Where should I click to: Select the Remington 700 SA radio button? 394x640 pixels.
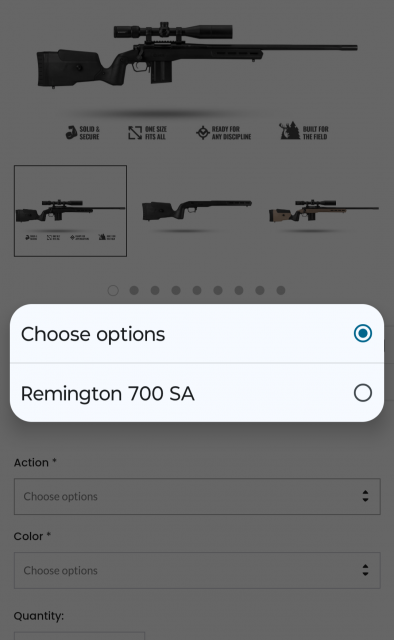coord(363,393)
